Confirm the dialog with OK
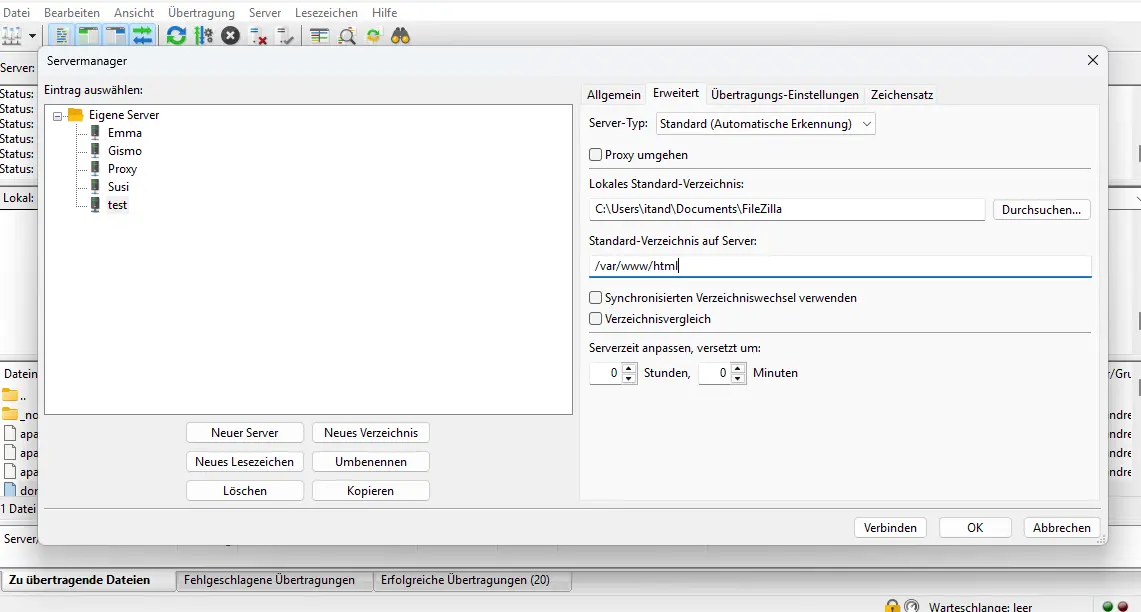The image size is (1141, 612). pyautogui.click(x=975, y=528)
